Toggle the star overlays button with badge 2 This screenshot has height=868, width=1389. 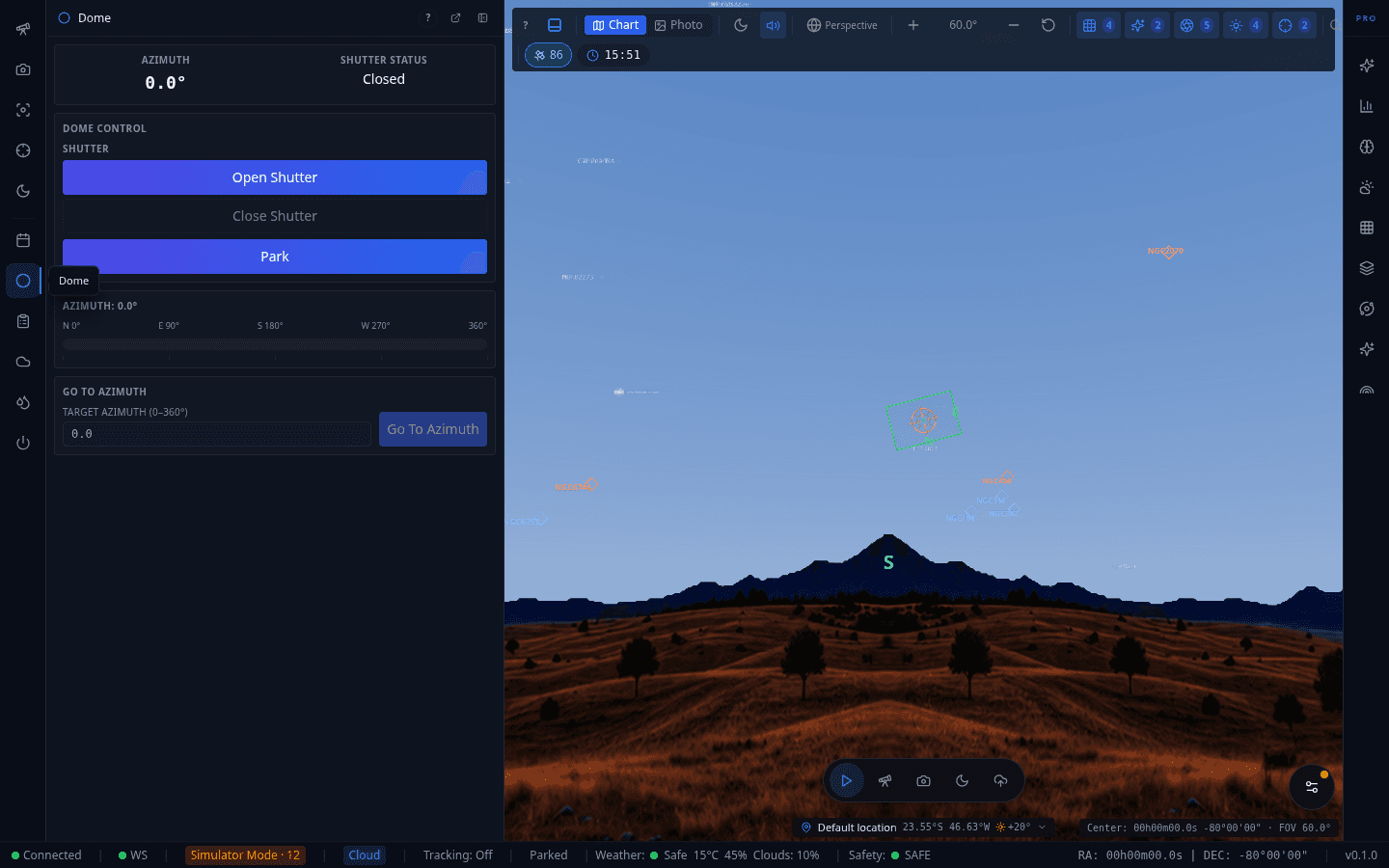pos(1147,25)
